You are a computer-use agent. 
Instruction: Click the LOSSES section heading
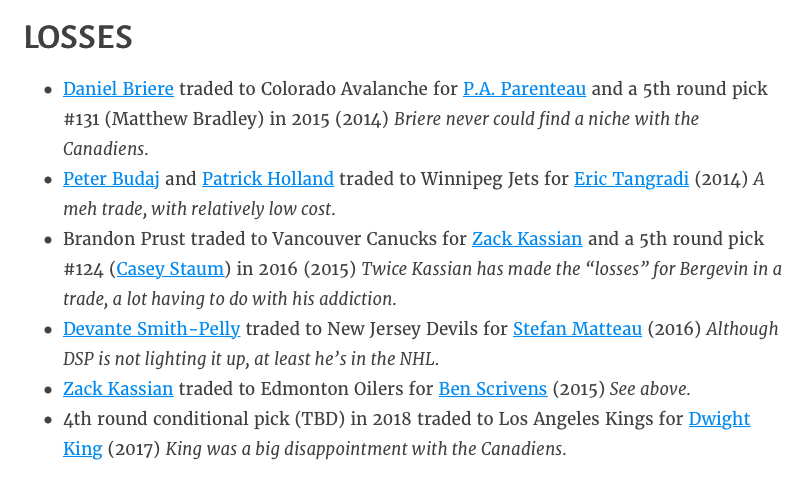click(x=78, y=37)
